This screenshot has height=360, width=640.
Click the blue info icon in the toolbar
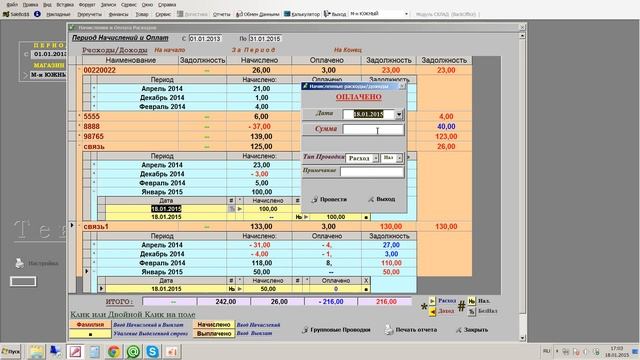click(x=37, y=14)
